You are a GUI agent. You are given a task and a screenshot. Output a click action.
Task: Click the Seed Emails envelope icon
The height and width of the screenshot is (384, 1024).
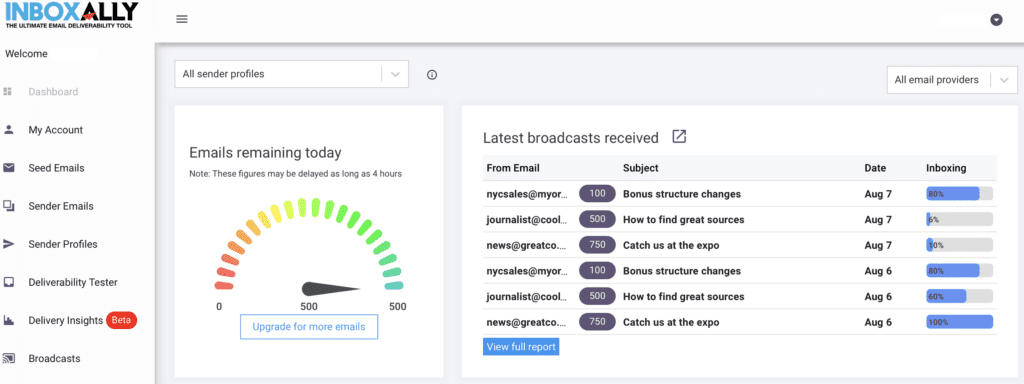pyautogui.click(x=8, y=168)
